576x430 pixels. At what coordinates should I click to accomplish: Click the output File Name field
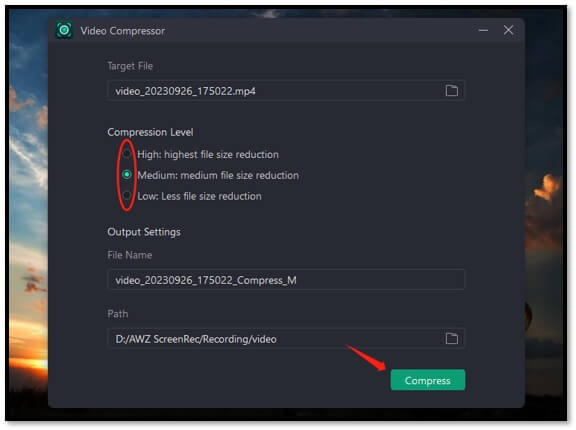click(286, 280)
